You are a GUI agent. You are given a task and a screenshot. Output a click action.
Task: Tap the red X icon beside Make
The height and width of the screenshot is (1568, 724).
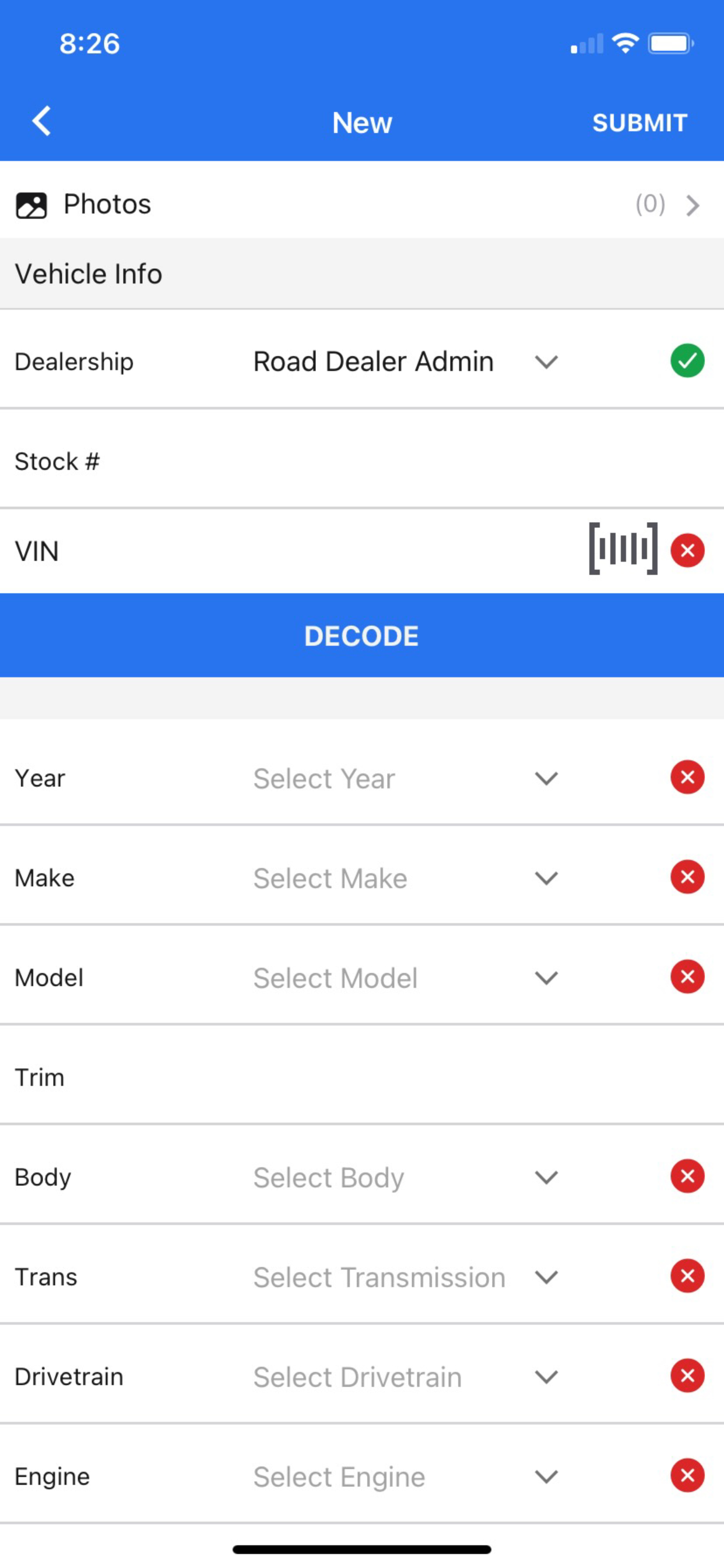687,877
